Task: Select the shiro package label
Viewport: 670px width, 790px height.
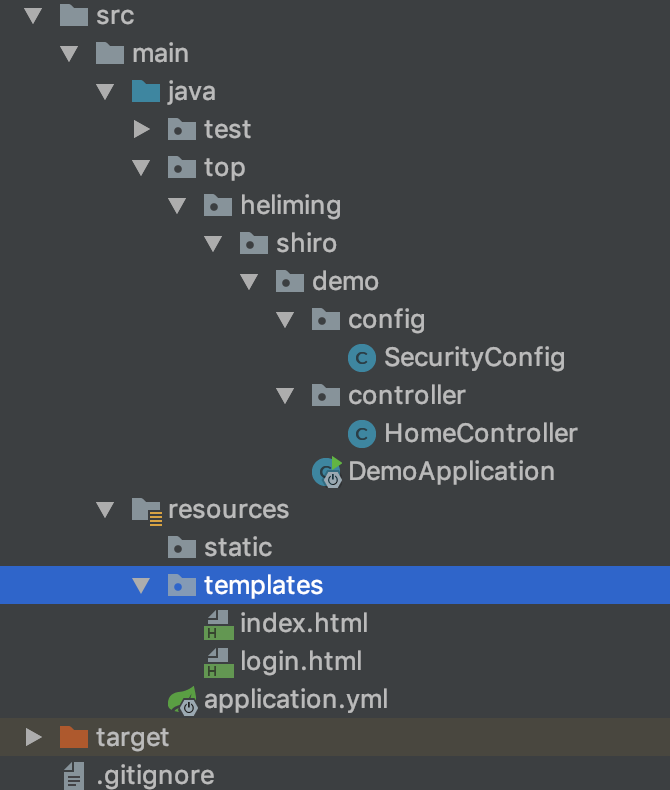Action: 306,244
